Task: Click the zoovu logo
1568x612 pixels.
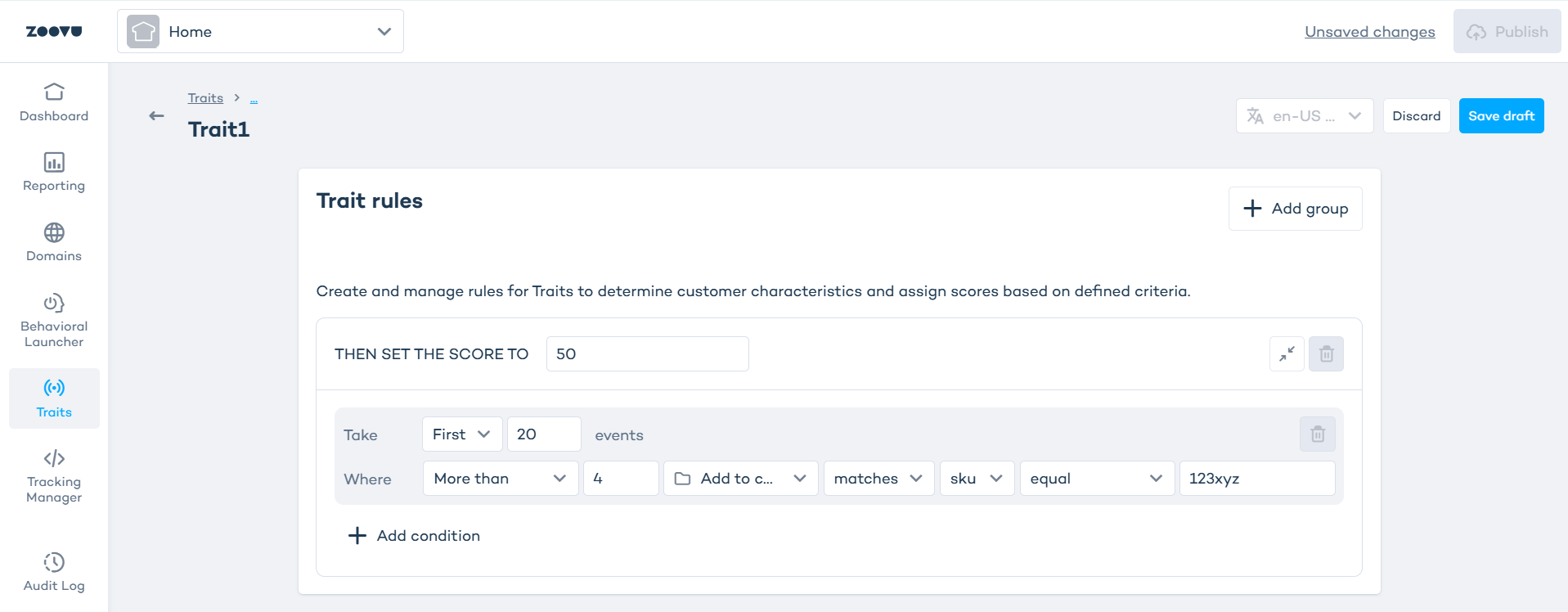Action: click(54, 32)
